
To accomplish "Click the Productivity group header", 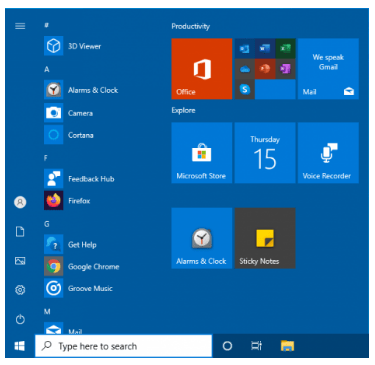I will coord(191,26).
